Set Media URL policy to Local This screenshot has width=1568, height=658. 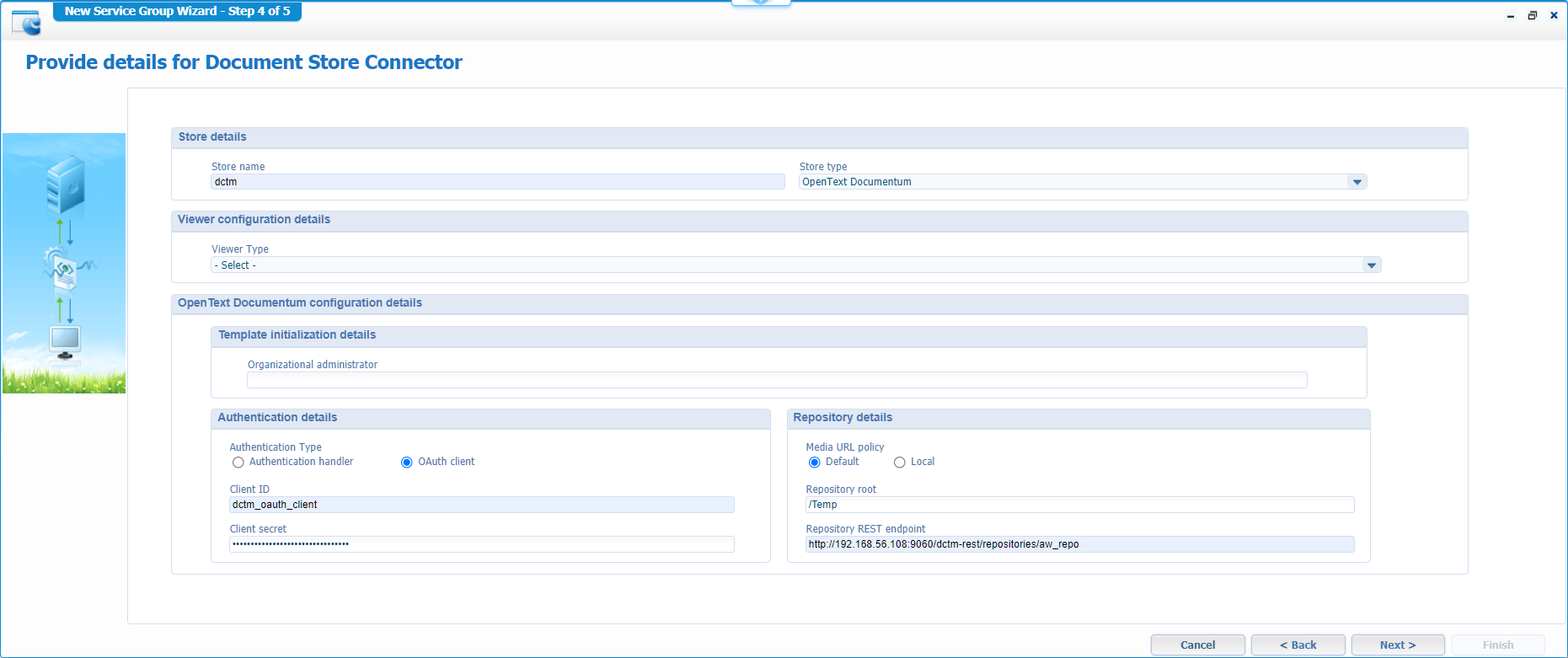coord(900,463)
